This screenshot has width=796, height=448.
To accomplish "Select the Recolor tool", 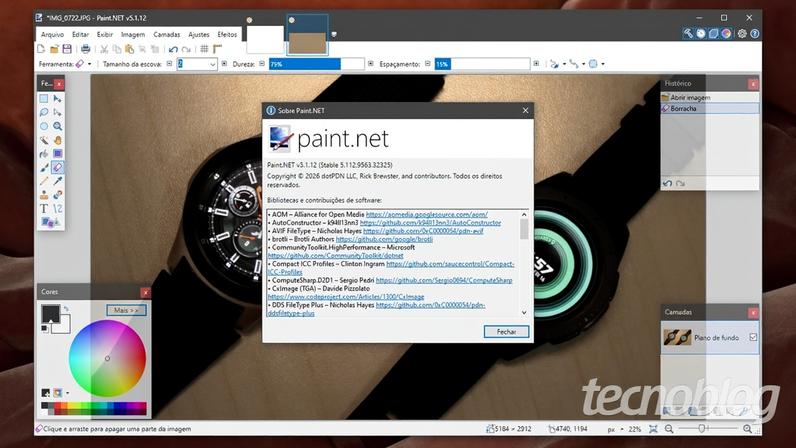I will (x=58, y=195).
